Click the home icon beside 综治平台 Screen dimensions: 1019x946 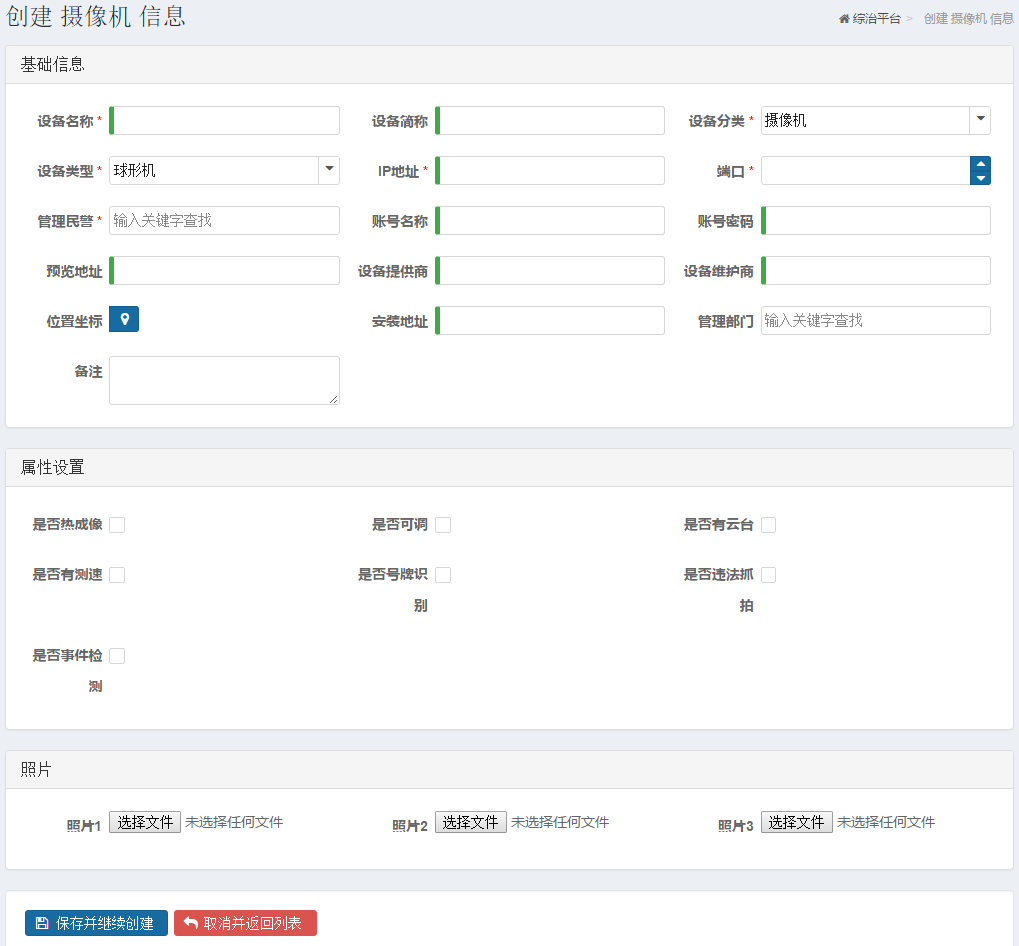point(844,19)
